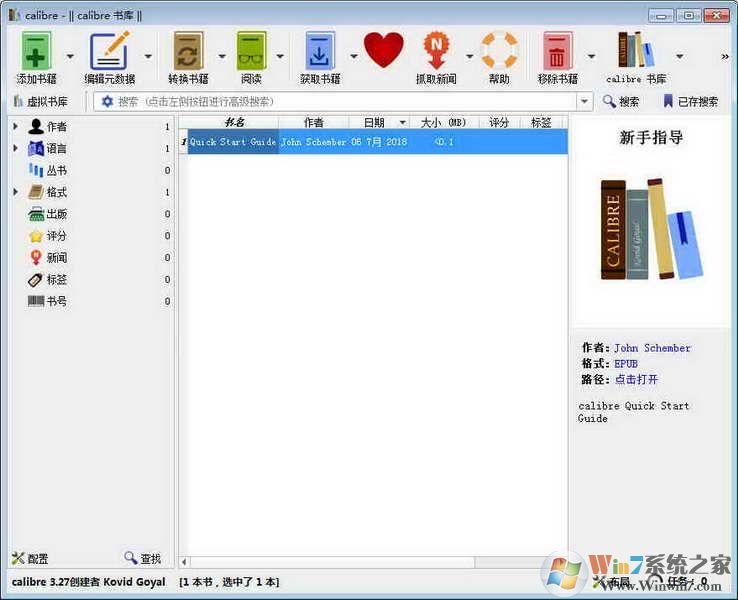
Task: Click path link 点击打开
Action: tap(636, 379)
